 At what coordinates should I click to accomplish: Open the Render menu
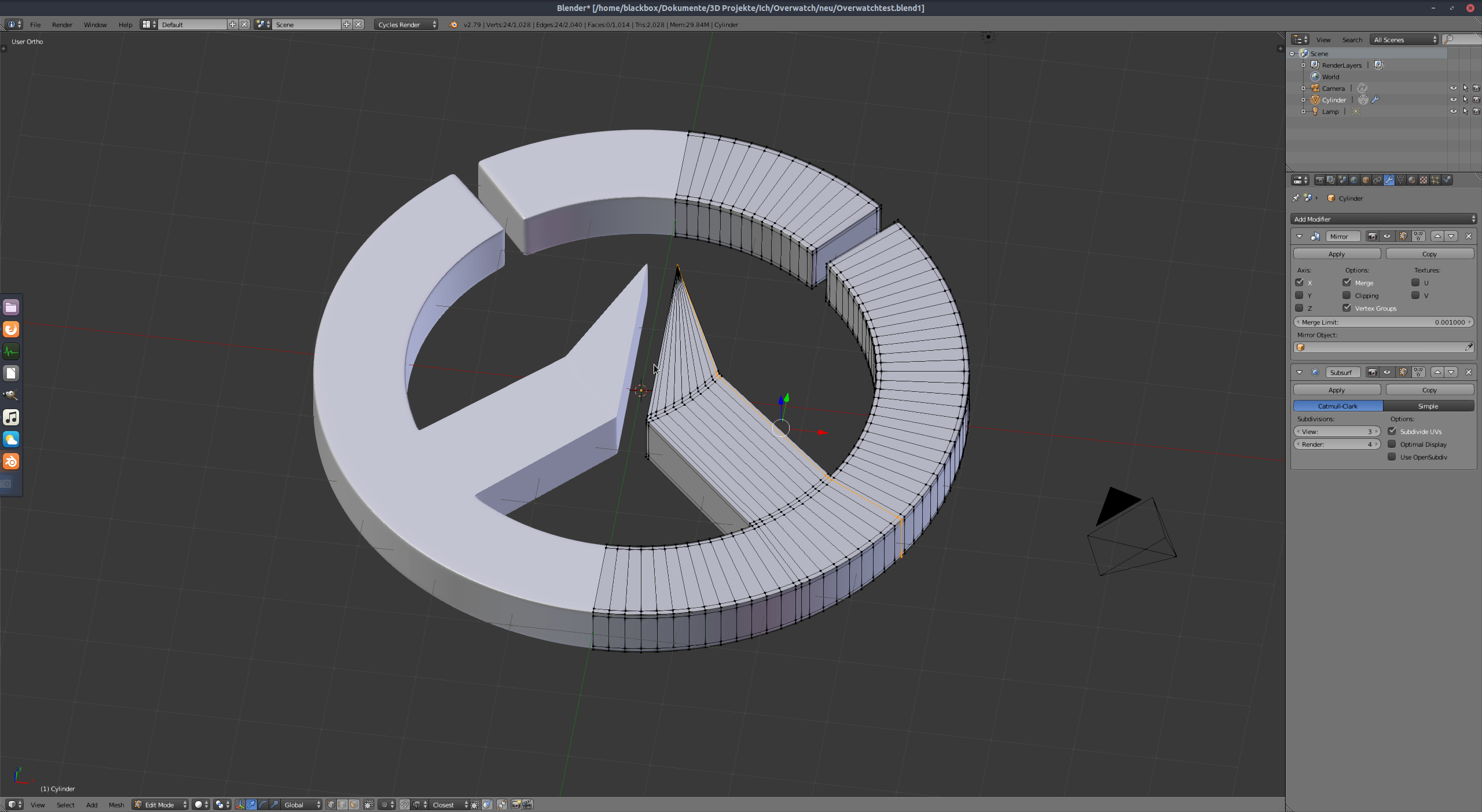point(62,24)
